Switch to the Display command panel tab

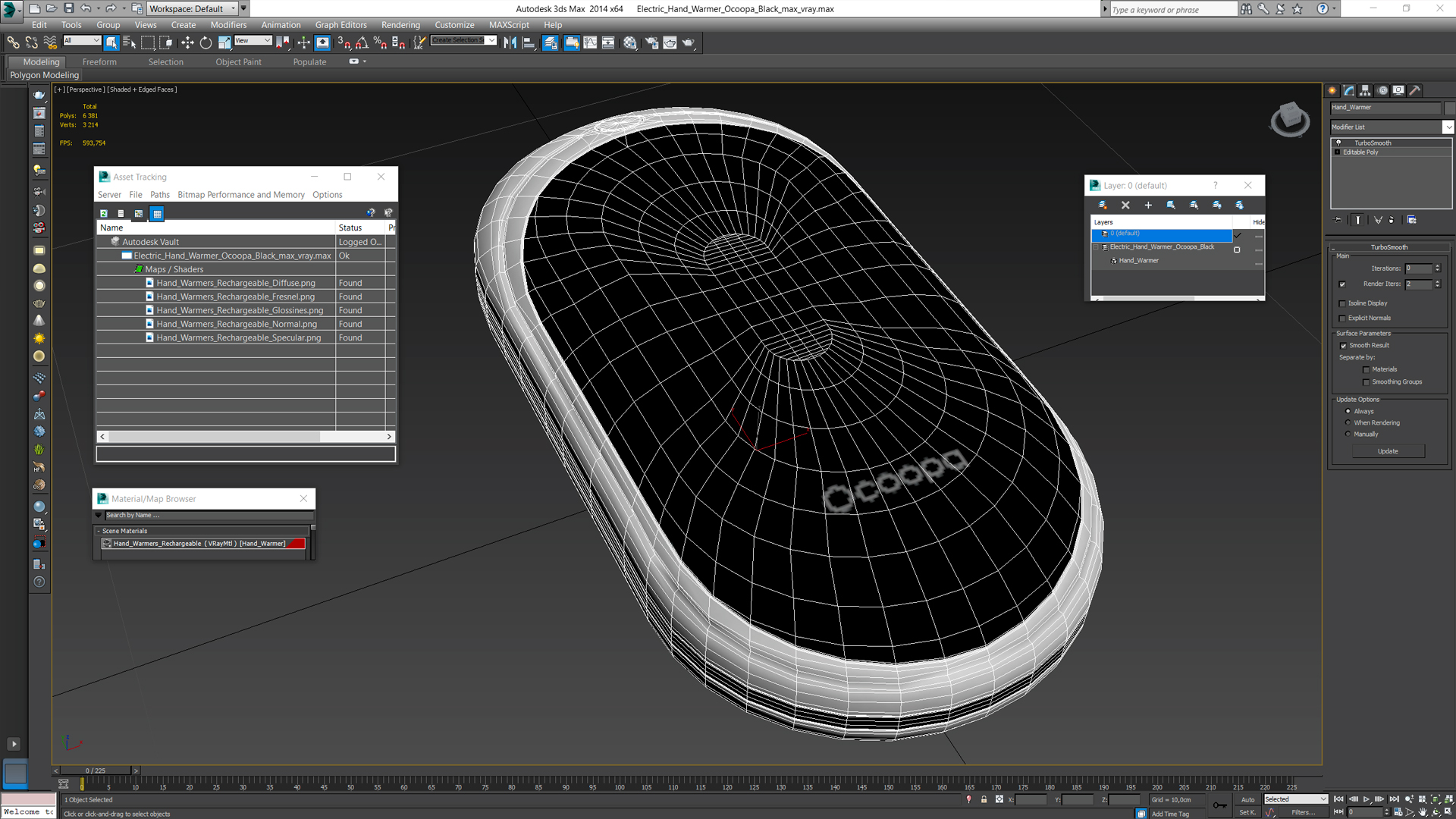(x=1398, y=90)
